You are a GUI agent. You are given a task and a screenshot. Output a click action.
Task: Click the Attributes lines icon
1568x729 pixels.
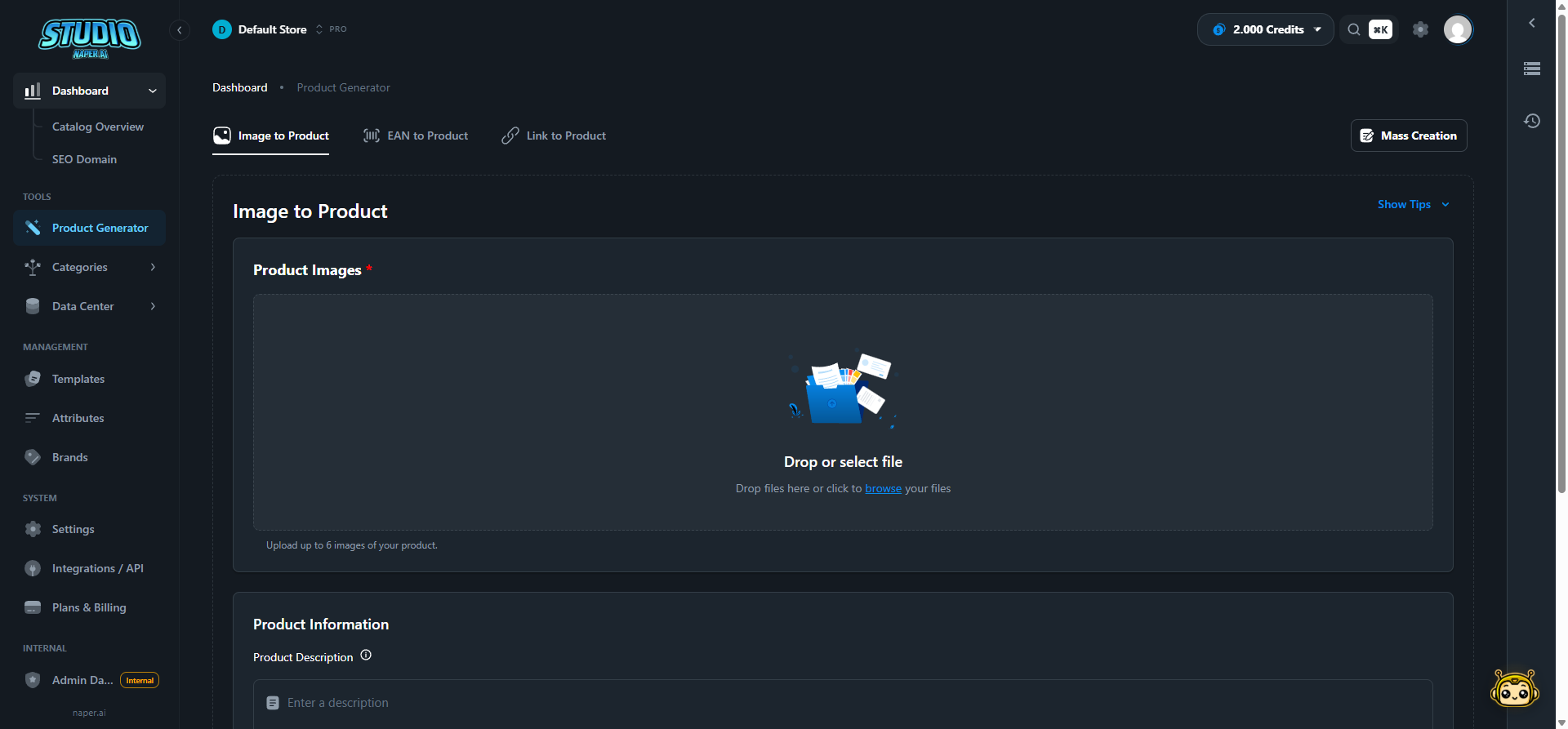[x=33, y=418]
